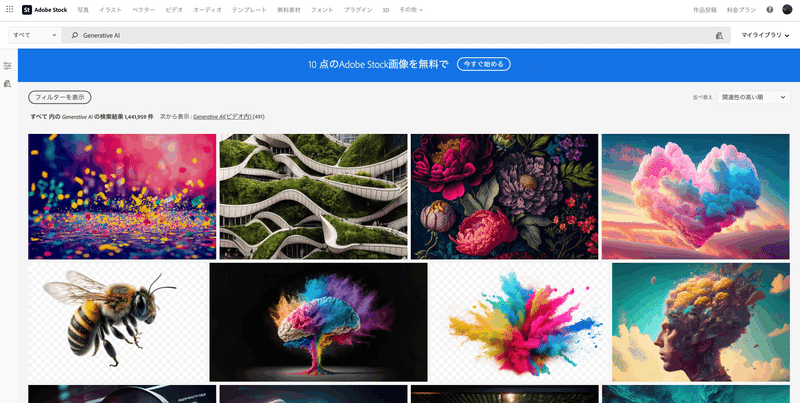
Task: Open the flying bee thumbnail
Action: coord(117,322)
